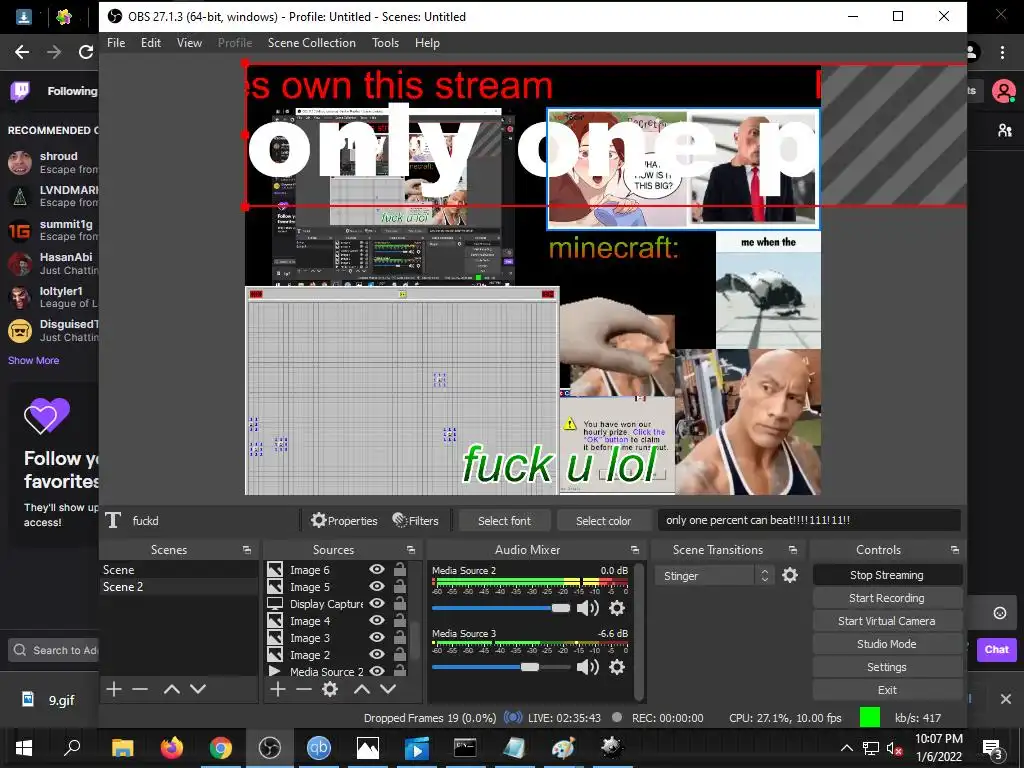Image resolution: width=1024 pixels, height=768 pixels.
Task: Toggle lock on Image 5 source
Action: (400, 586)
